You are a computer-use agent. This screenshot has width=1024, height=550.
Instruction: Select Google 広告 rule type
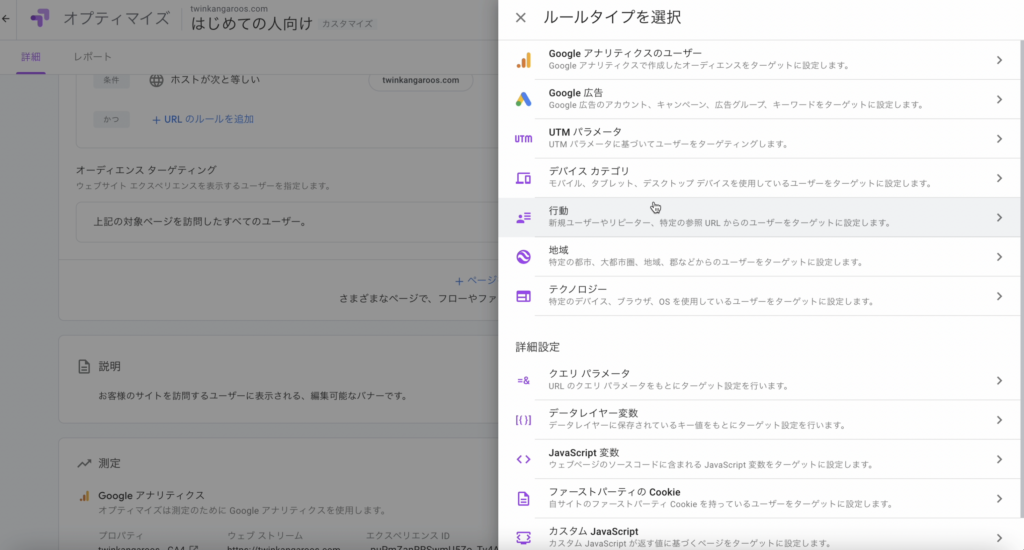click(x=759, y=99)
